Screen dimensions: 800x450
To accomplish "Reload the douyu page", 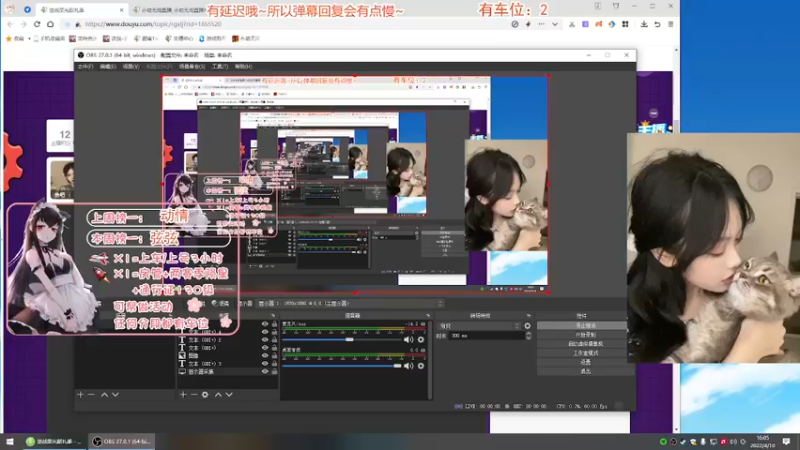I will tap(37, 24).
